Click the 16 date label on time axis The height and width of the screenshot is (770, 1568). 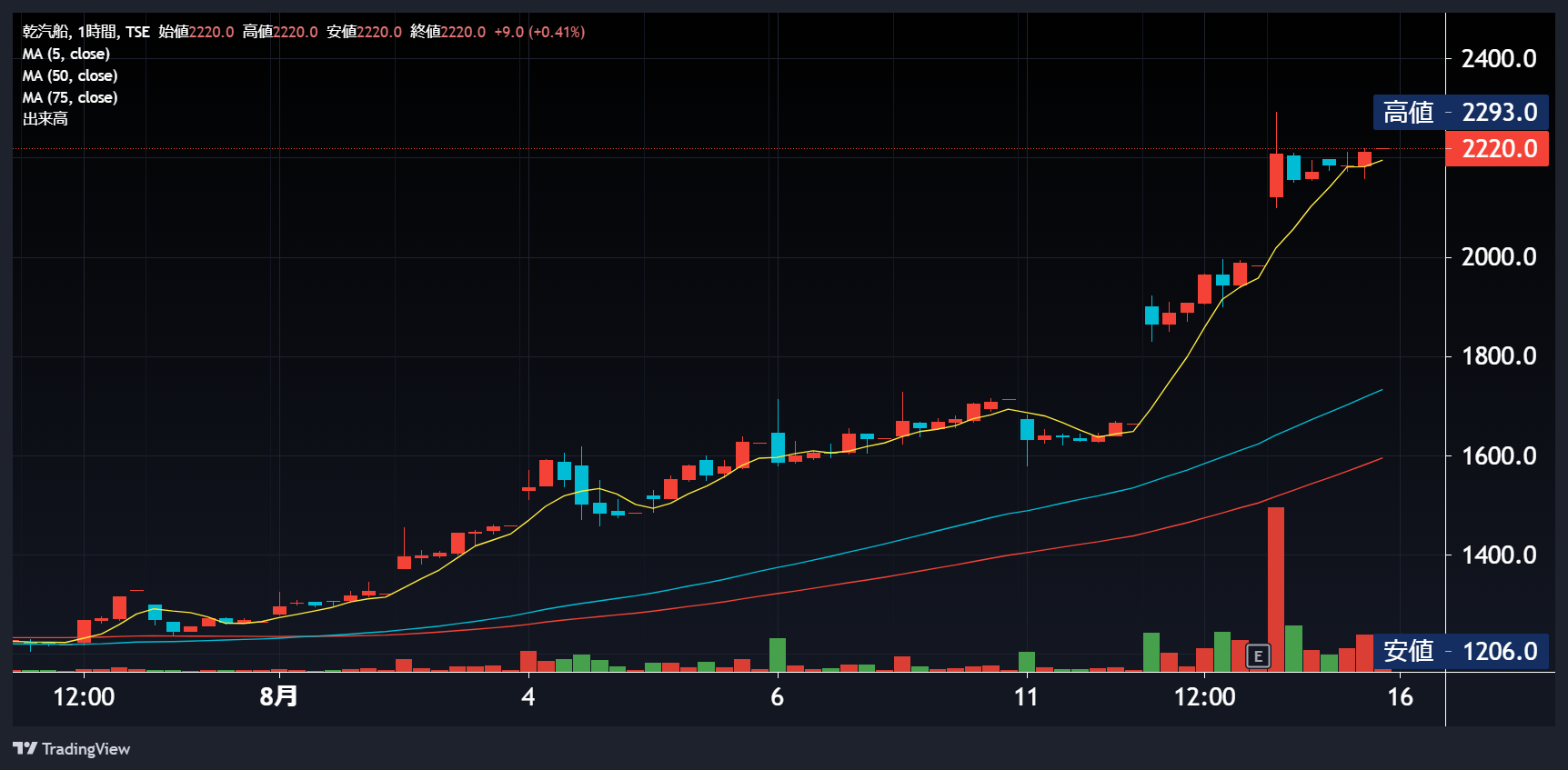click(x=1400, y=697)
